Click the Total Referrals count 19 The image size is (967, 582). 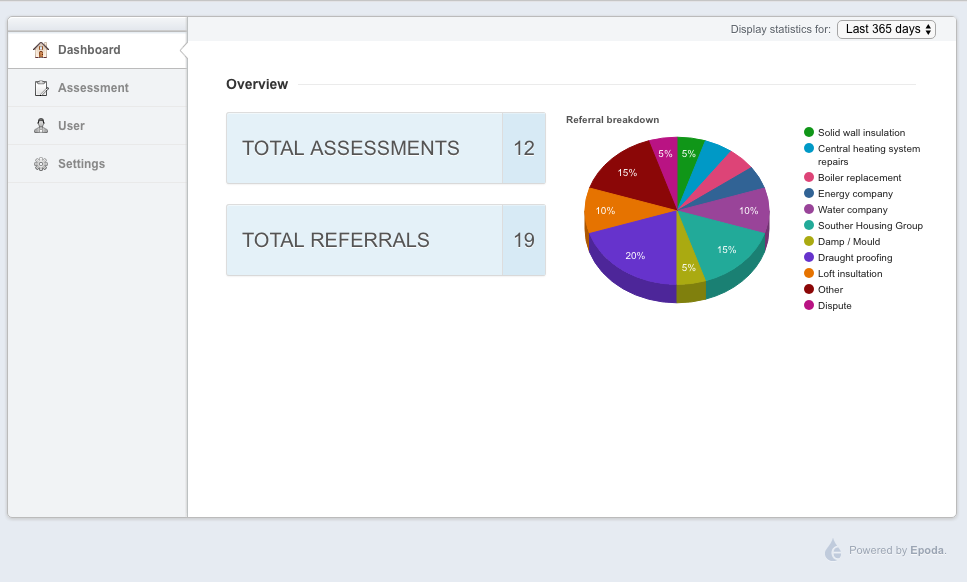coord(524,240)
